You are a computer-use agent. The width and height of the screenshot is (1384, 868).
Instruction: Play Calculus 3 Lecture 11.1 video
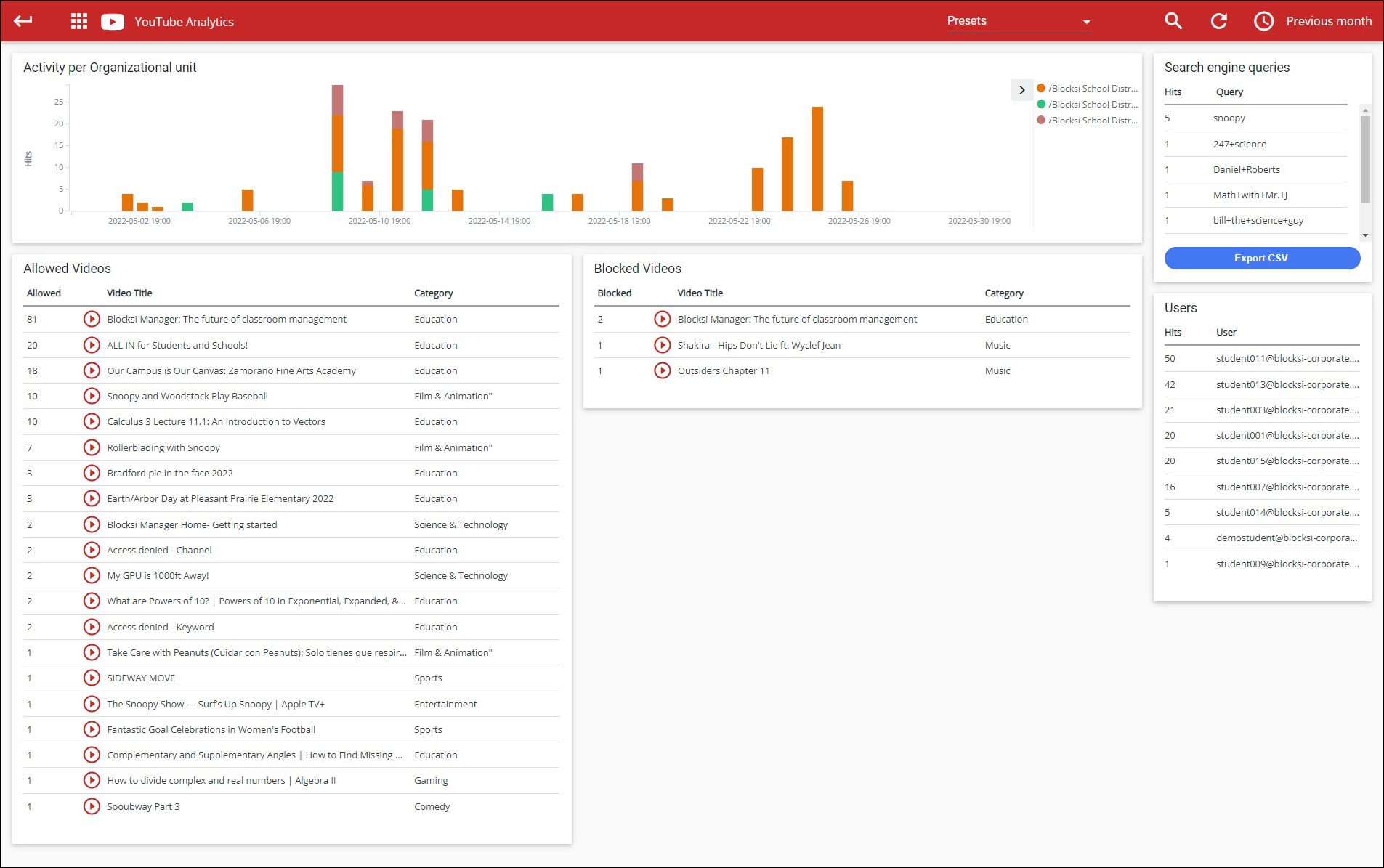(x=92, y=421)
